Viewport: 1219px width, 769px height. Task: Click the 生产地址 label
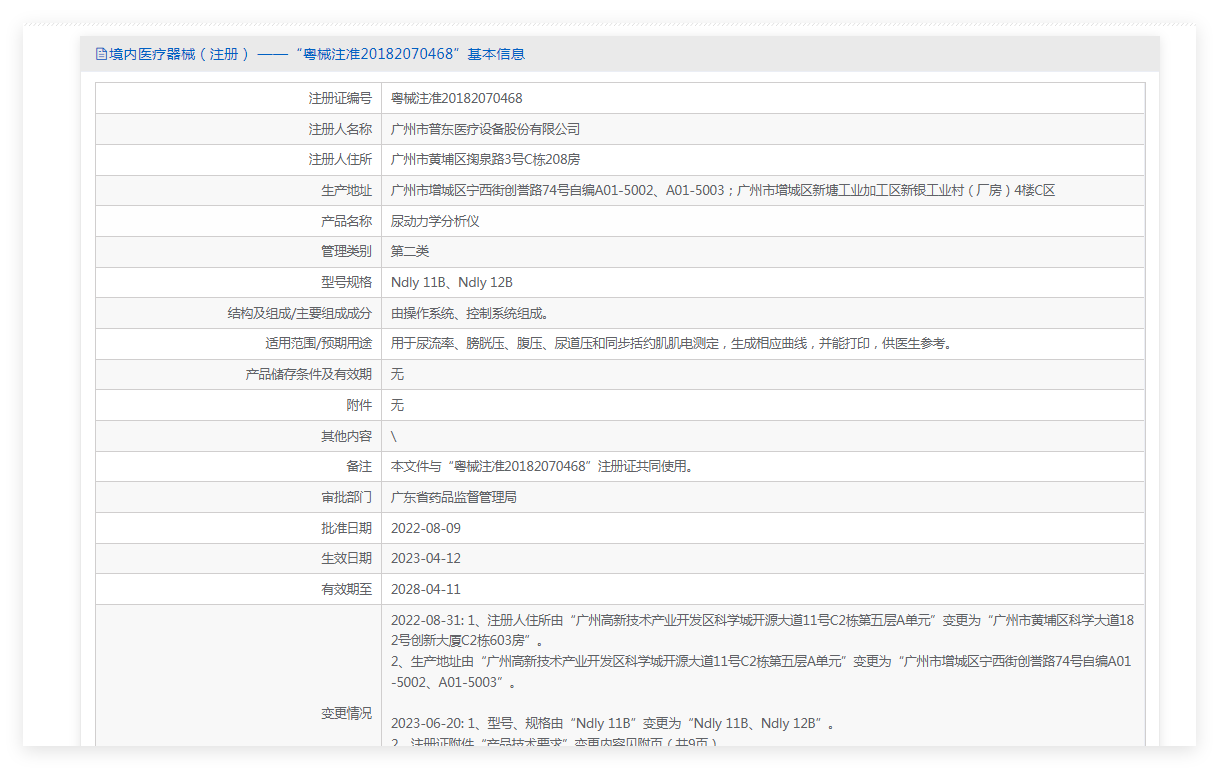346,190
